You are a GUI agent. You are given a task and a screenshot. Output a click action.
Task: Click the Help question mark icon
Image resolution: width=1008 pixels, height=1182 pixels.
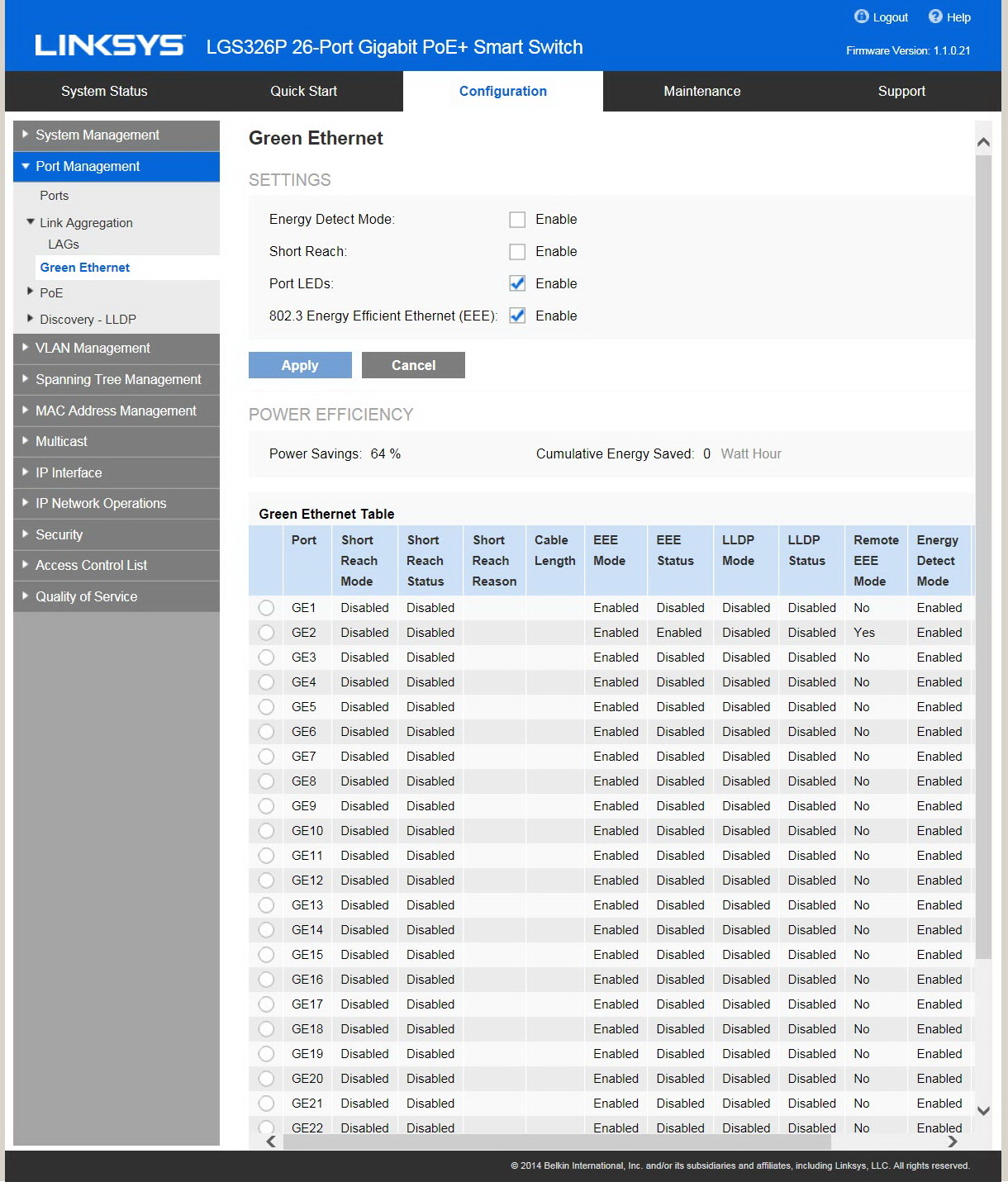click(x=935, y=17)
